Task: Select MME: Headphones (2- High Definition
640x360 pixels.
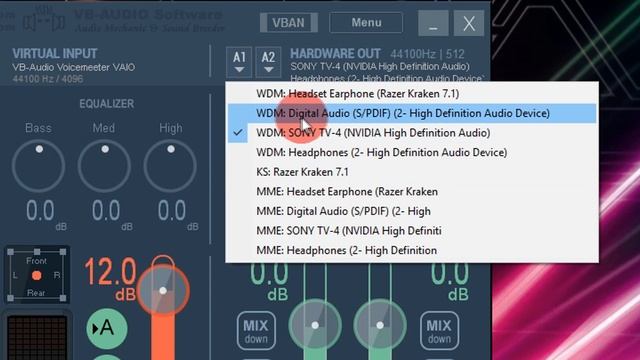Action: [x=412, y=250]
